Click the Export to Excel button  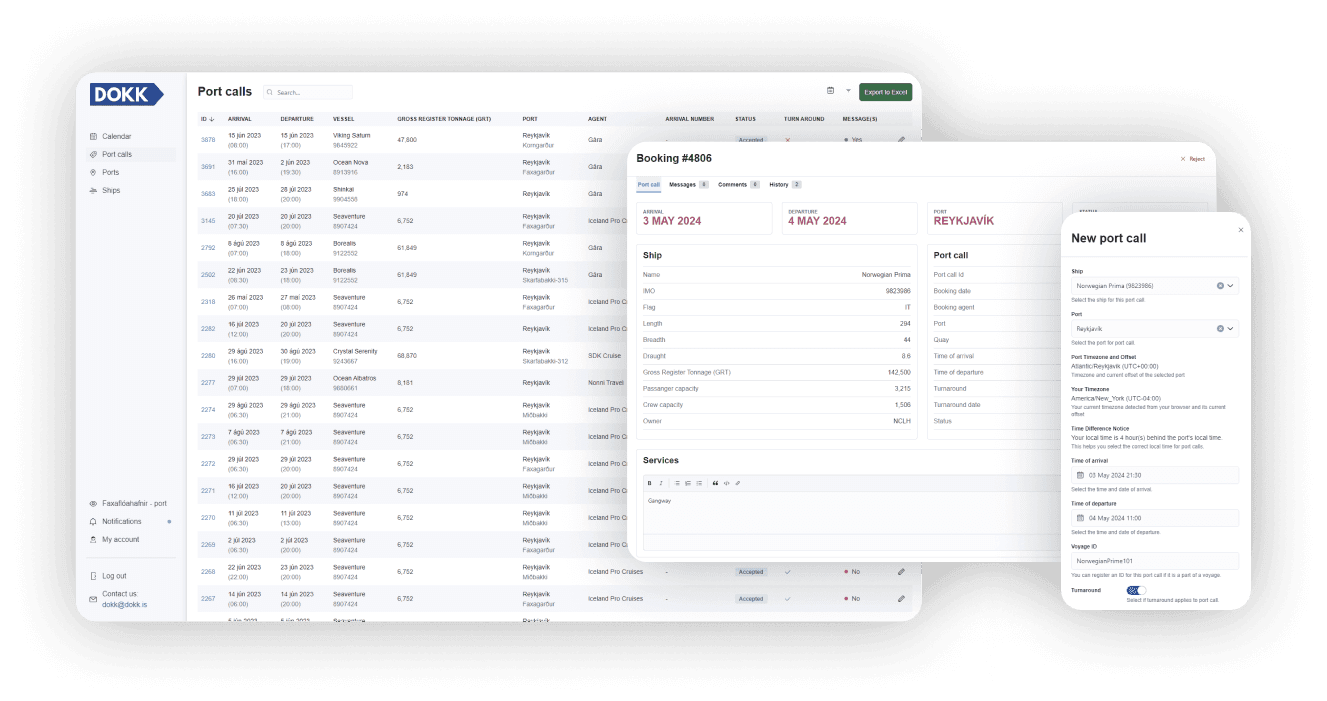(885, 92)
